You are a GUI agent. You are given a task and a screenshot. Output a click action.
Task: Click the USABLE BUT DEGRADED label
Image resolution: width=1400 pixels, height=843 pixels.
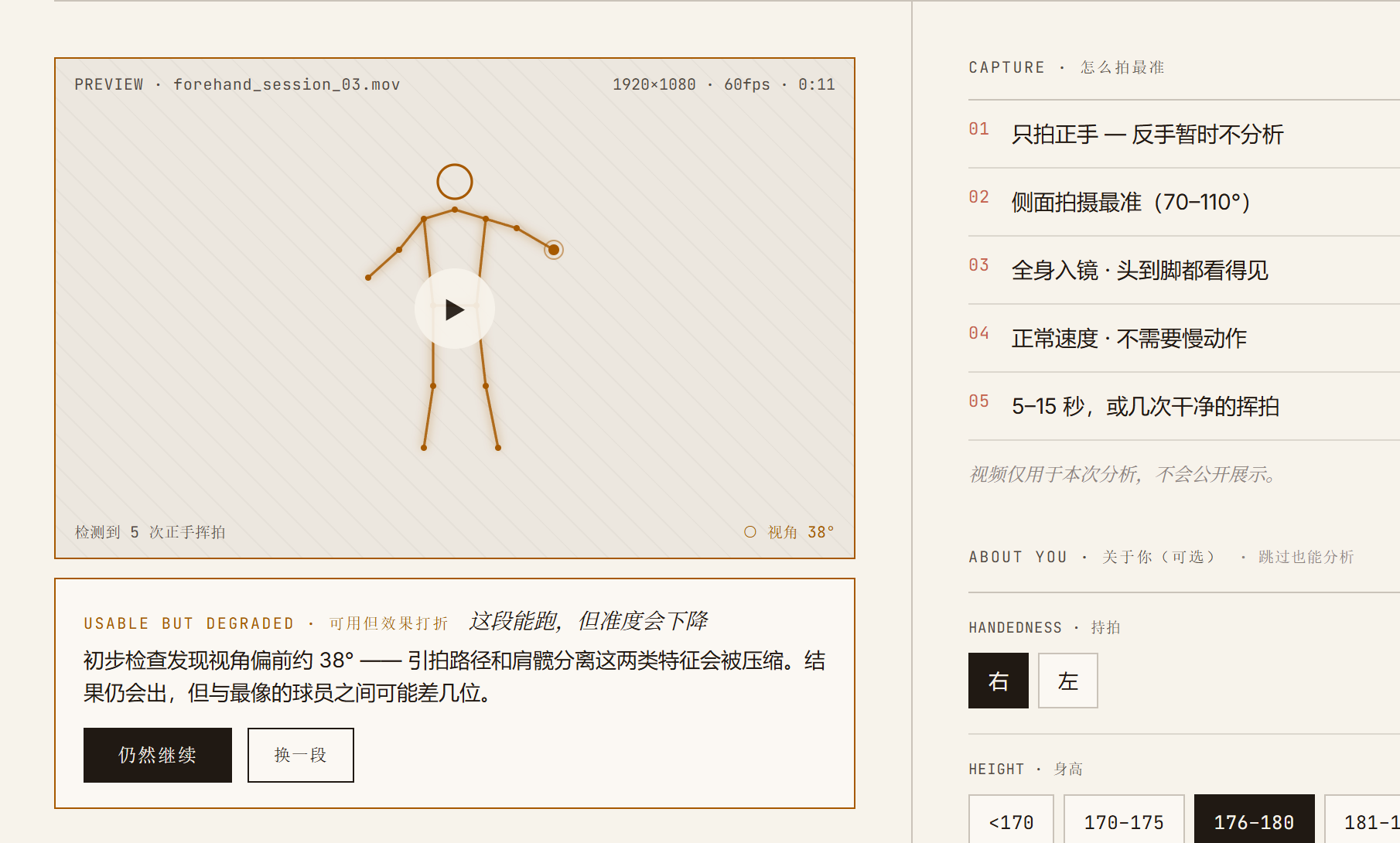[189, 623]
